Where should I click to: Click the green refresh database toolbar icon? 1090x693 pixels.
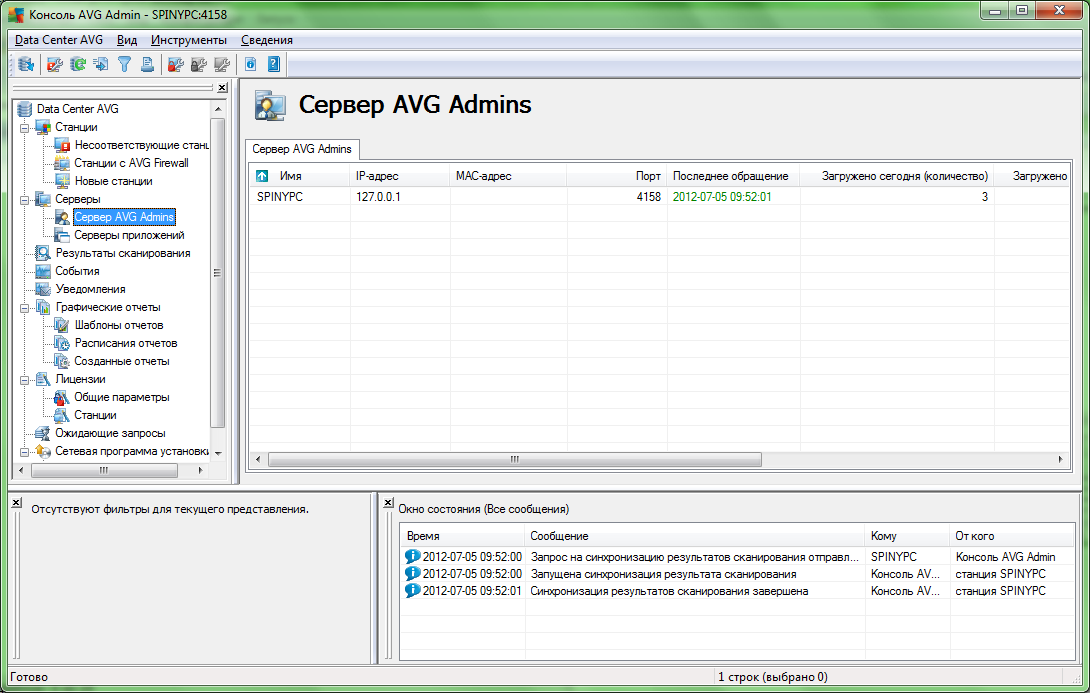78,65
